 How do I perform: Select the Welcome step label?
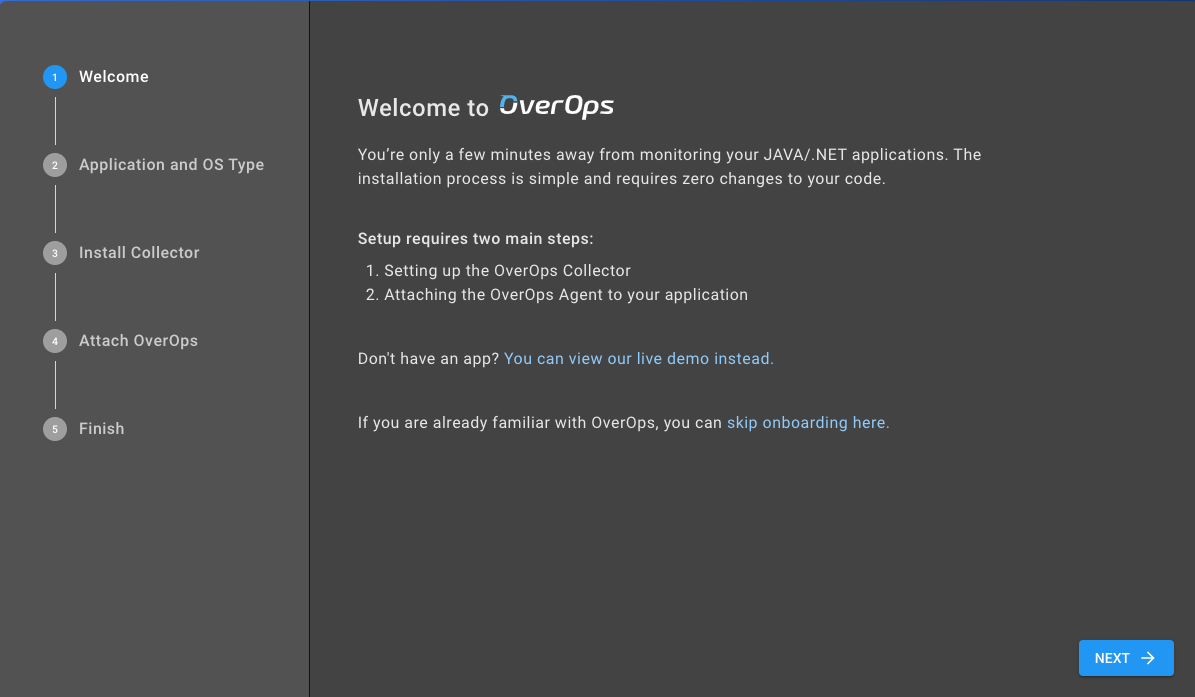(114, 77)
